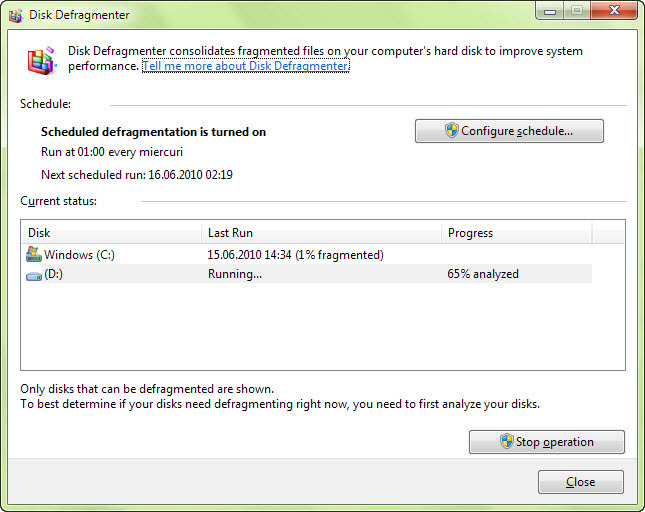Click the 'Current status:' section label
The image size is (645, 512).
click(x=58, y=201)
